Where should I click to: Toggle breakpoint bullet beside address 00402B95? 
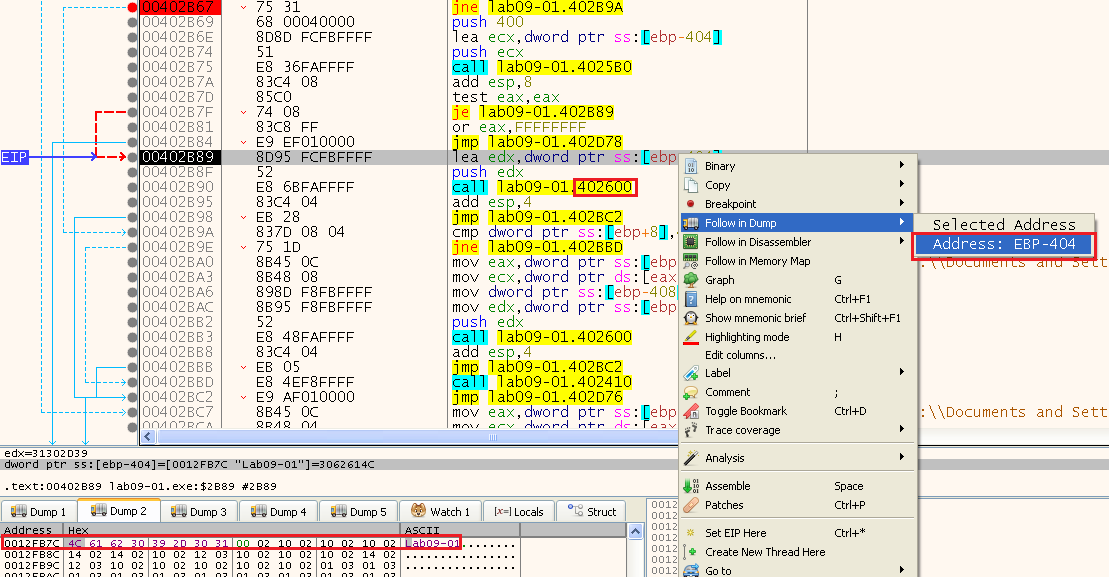132,202
